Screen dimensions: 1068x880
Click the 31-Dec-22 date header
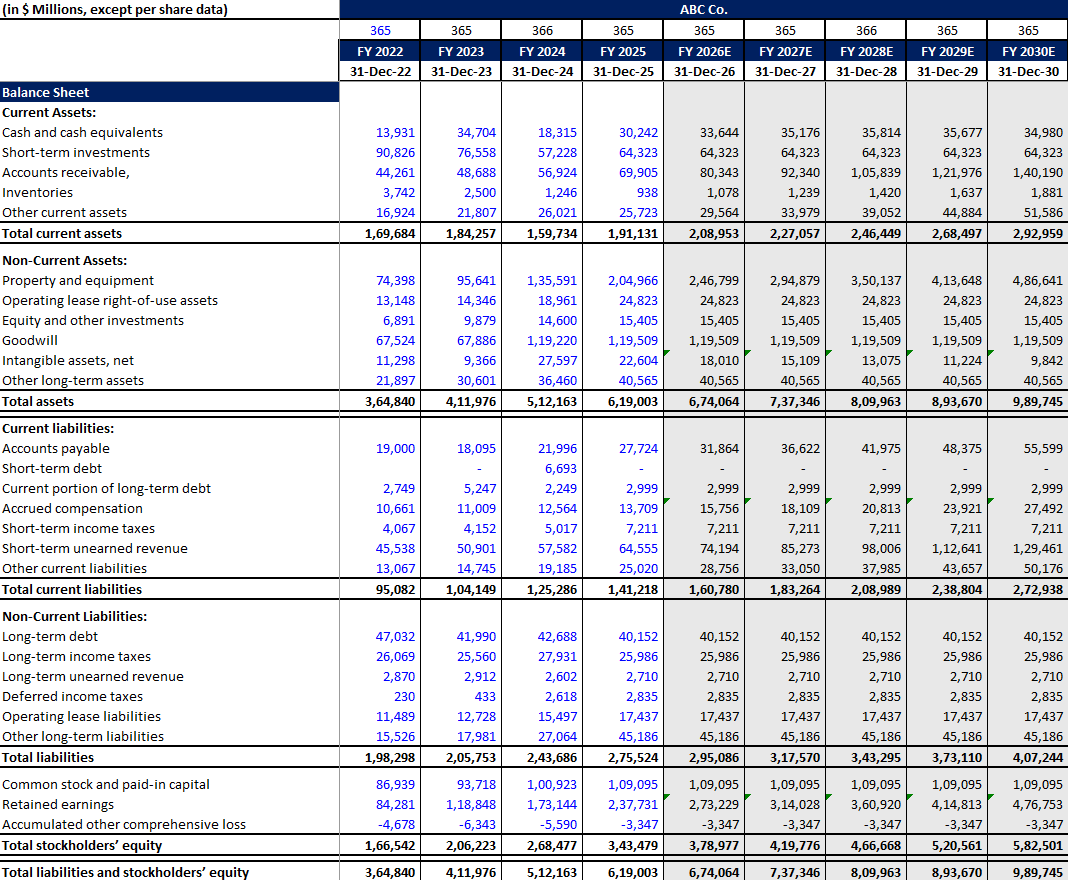[x=380, y=71]
